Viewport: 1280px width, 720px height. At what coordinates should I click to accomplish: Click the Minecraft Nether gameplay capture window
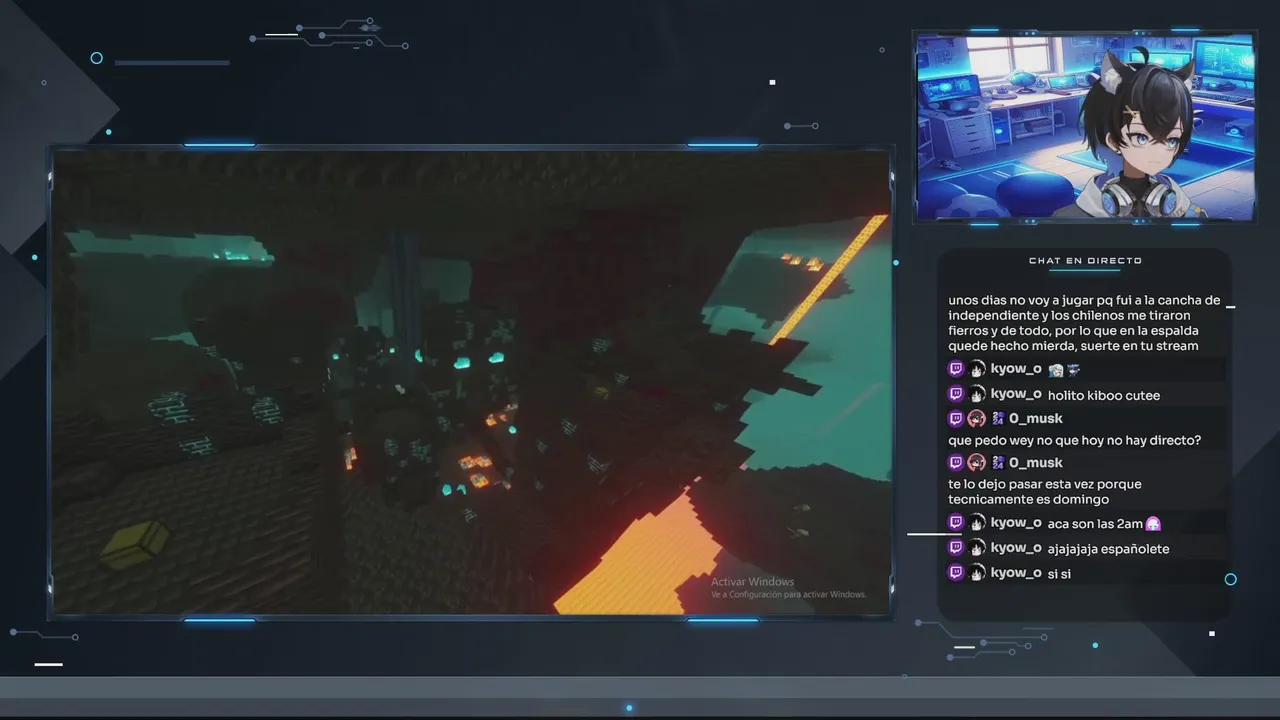[471, 381]
